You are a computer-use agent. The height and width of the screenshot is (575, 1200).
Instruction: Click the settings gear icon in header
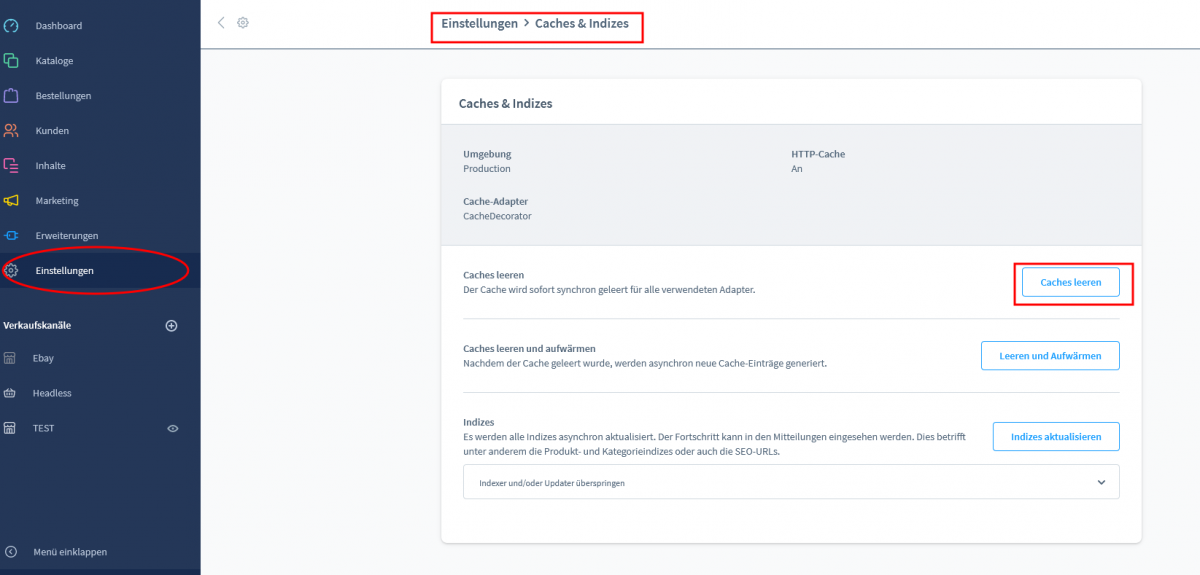coord(243,22)
